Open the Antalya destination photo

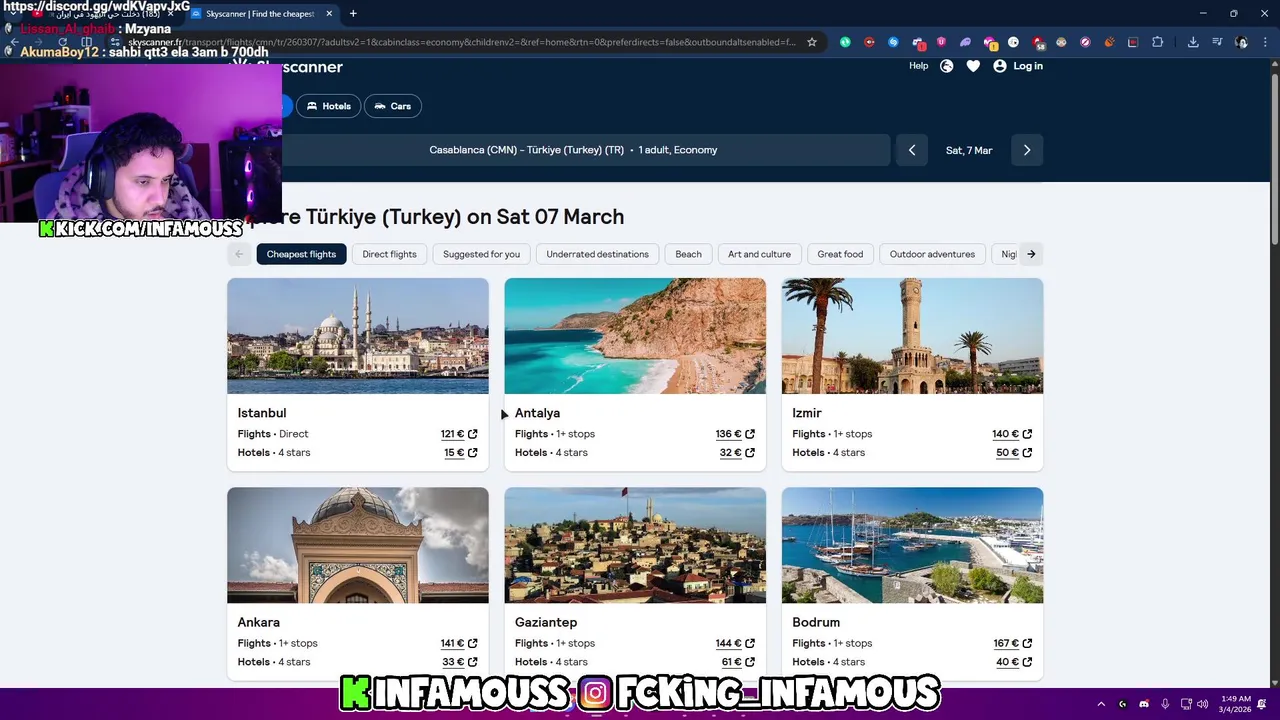[635, 336]
